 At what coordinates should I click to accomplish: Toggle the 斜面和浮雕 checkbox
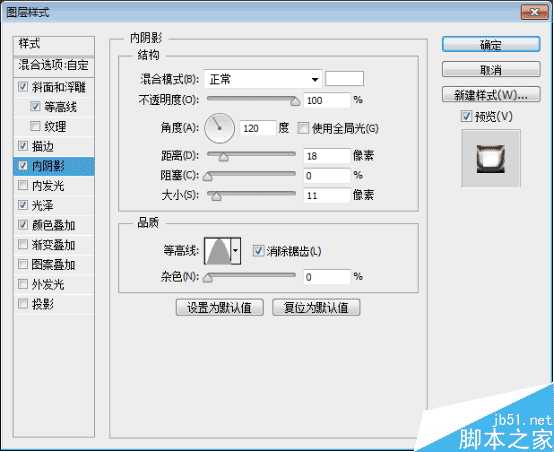[23, 87]
